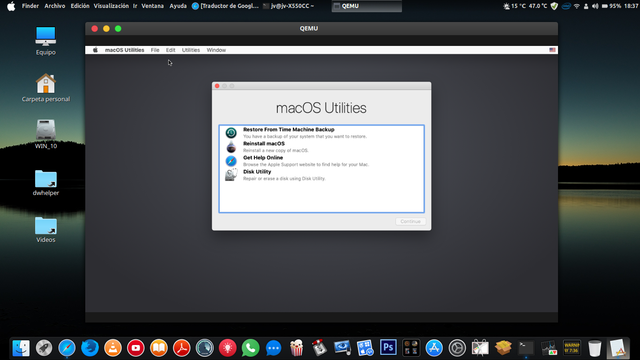Select the Get Help Online Safari icon
Screen dimensions: 640x360
pyautogui.click(x=231, y=161)
